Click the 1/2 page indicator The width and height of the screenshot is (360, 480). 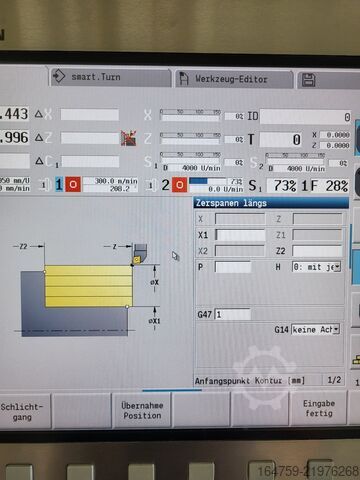click(x=334, y=380)
